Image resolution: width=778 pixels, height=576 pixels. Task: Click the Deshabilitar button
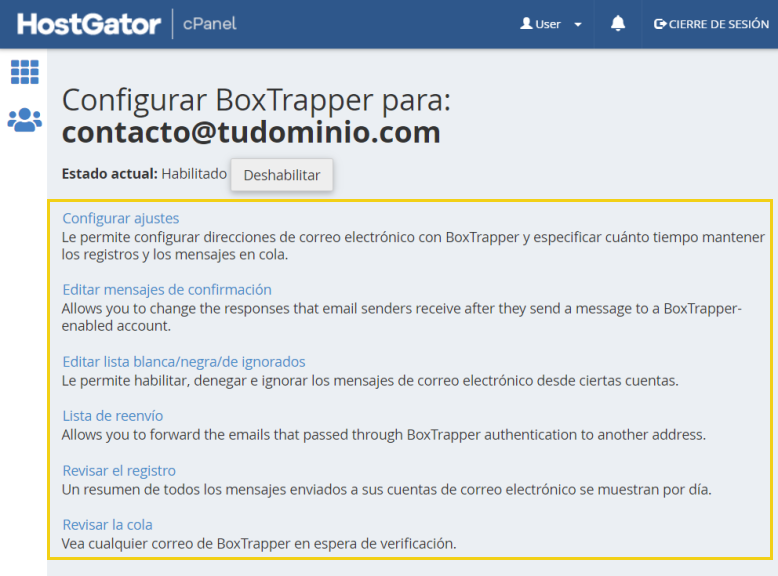282,175
